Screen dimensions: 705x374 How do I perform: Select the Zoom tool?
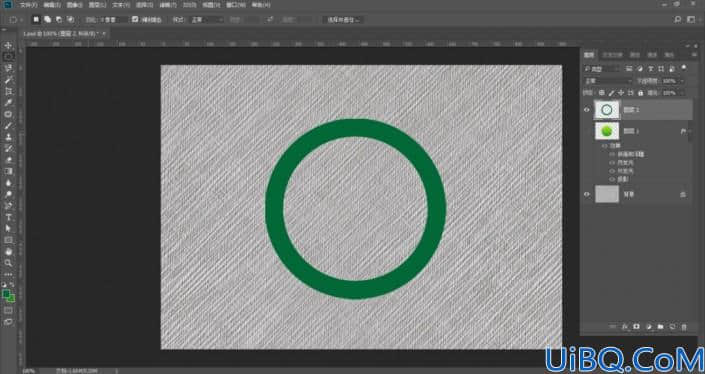8,263
